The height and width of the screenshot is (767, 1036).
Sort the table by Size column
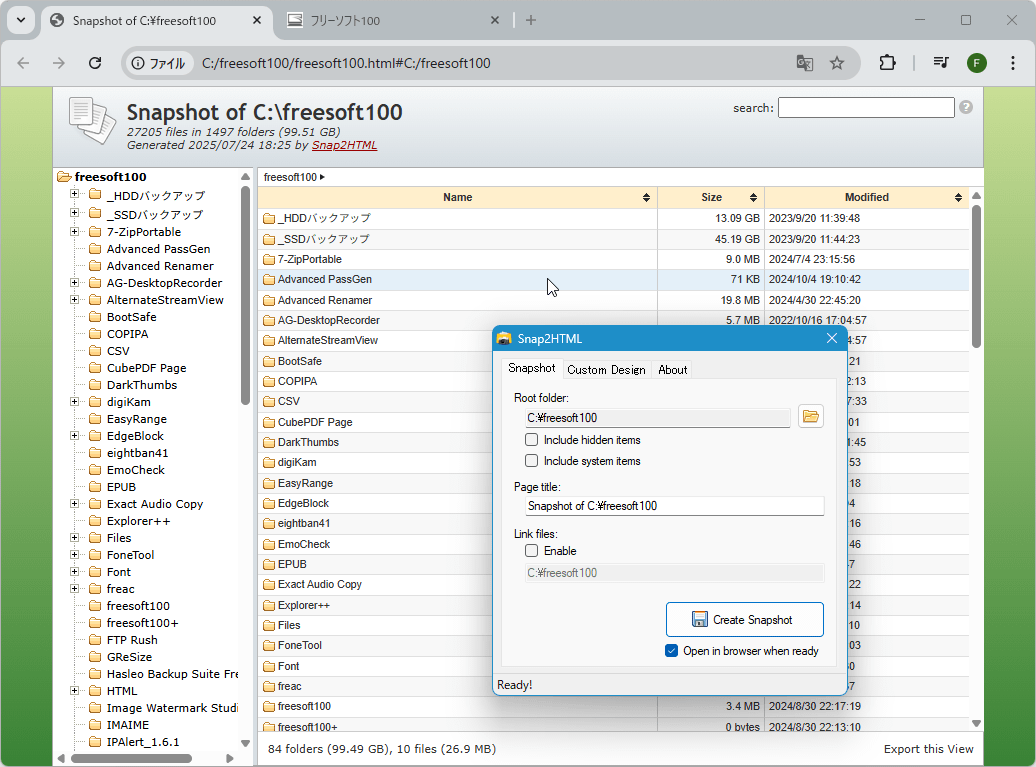711,197
